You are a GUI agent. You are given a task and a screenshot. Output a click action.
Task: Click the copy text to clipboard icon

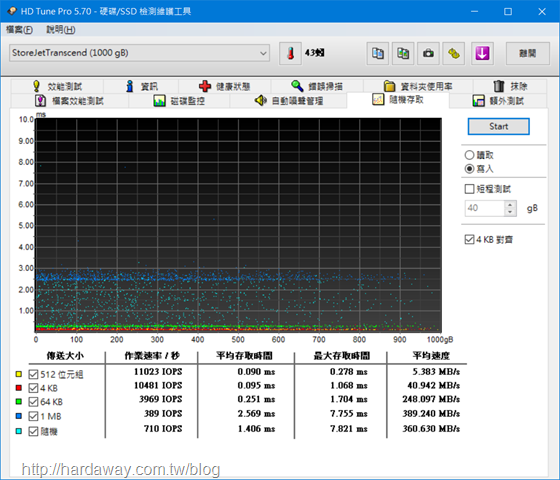coord(378,54)
